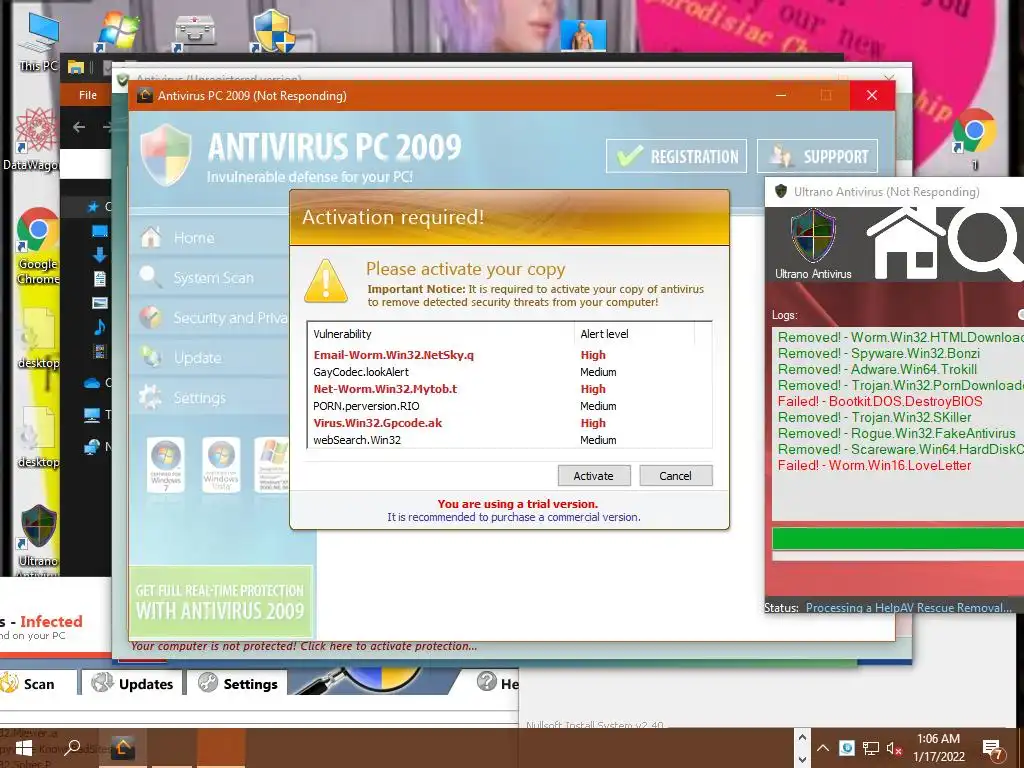Open the Windows Start menu
This screenshot has height=768, width=1024.
24,748
